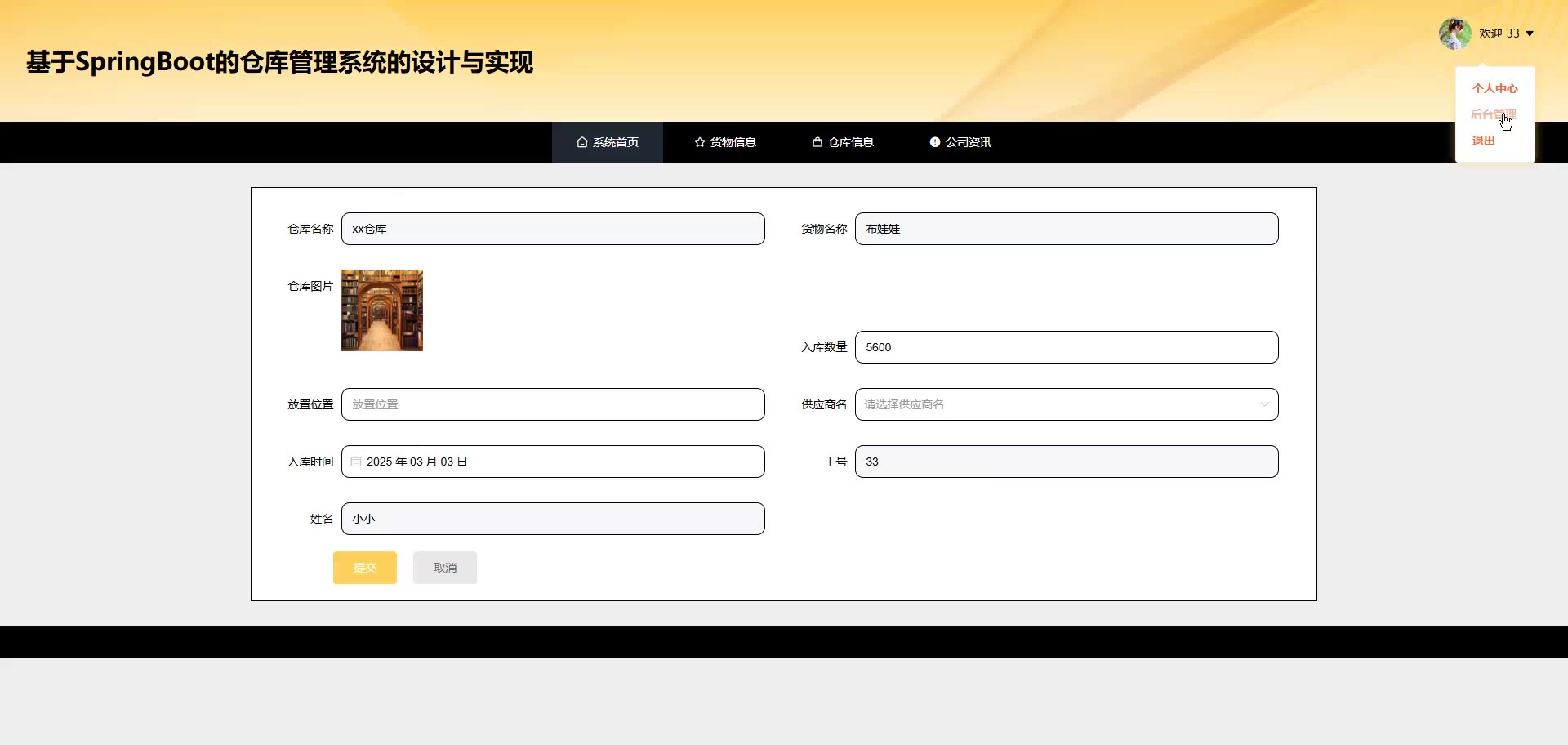The image size is (1568, 745).
Task: Click the 供应商名 label text
Action: [x=824, y=404]
